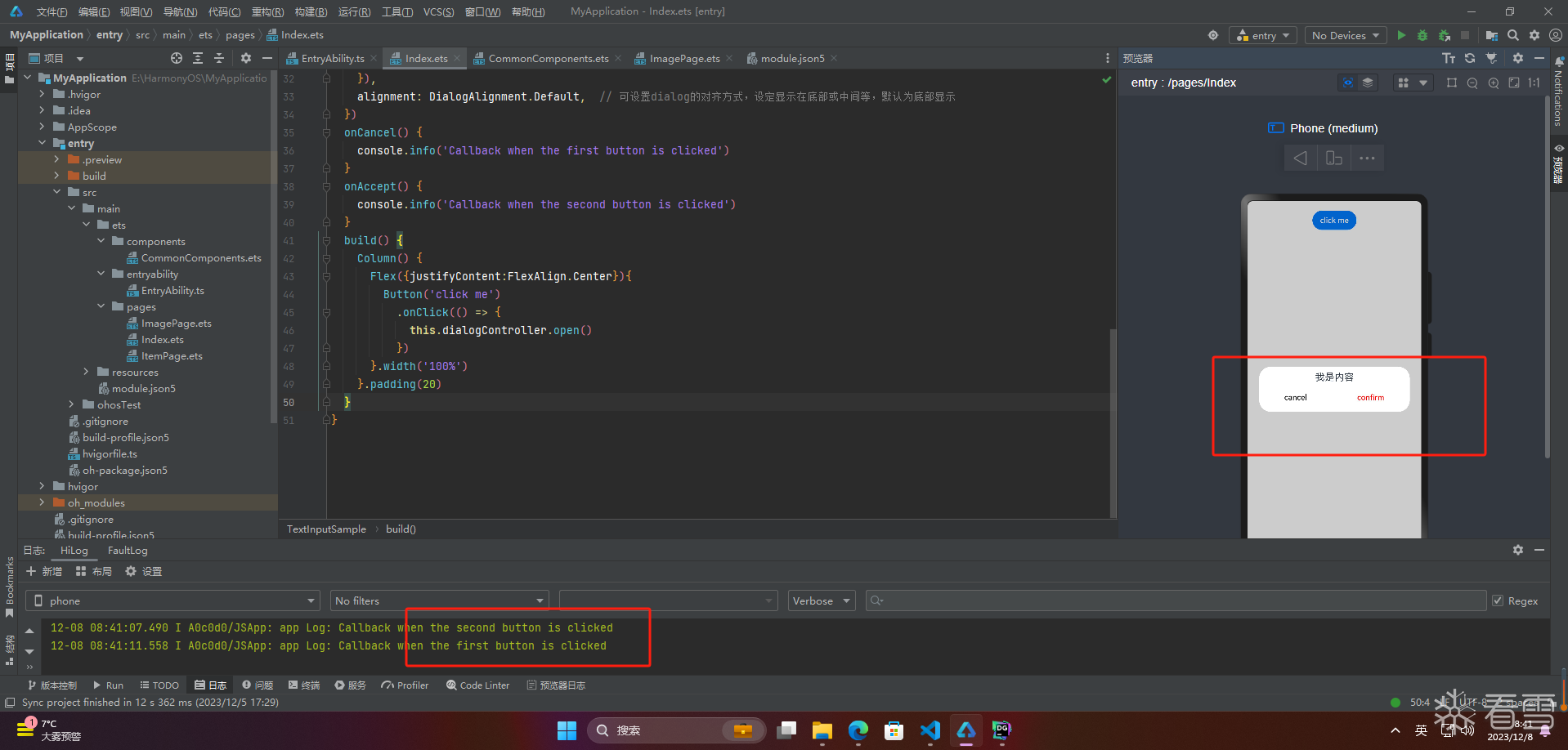Zoom out the preview
The width and height of the screenshot is (1568, 750).
click(1472, 83)
